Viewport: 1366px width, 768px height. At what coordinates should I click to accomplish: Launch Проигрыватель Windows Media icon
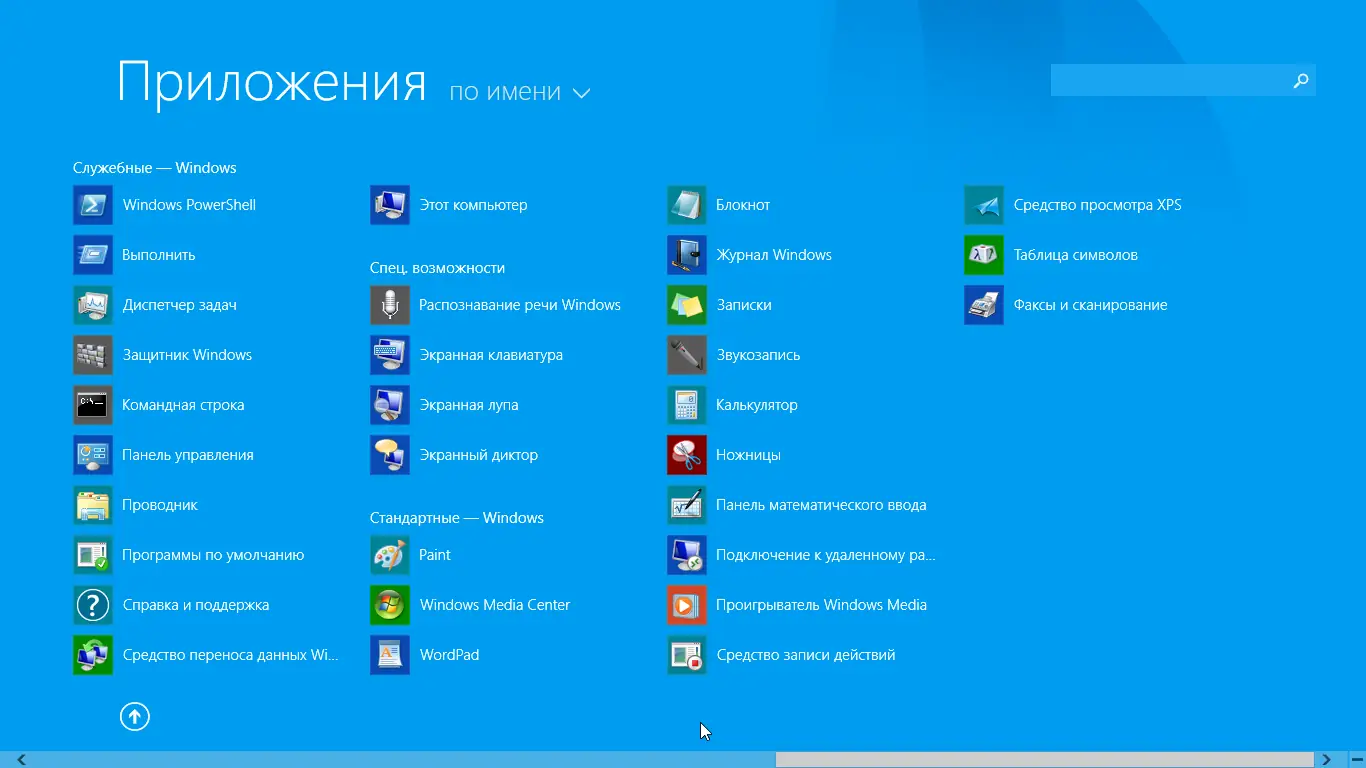pos(687,605)
